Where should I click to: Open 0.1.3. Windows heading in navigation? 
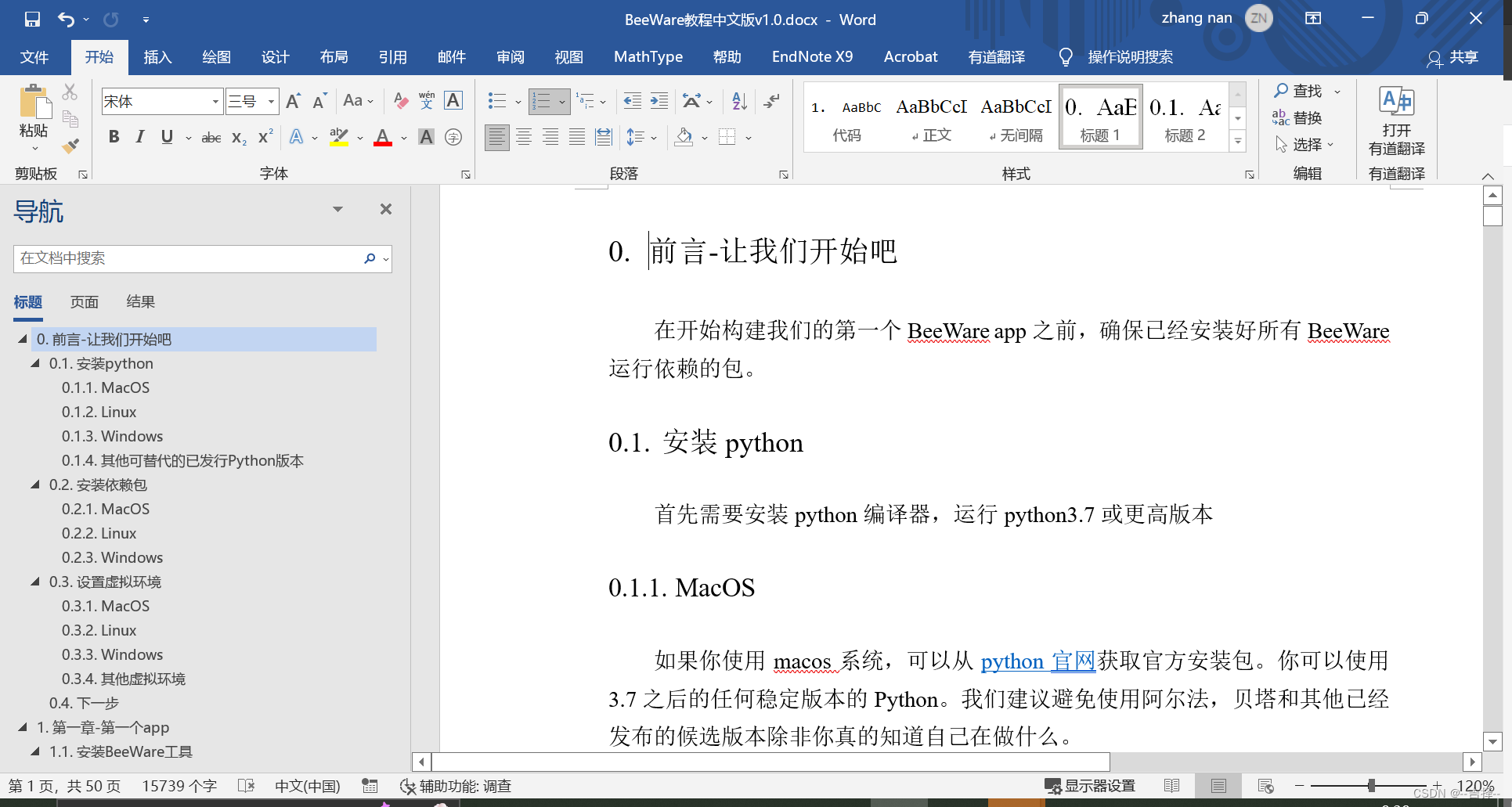click(x=113, y=436)
